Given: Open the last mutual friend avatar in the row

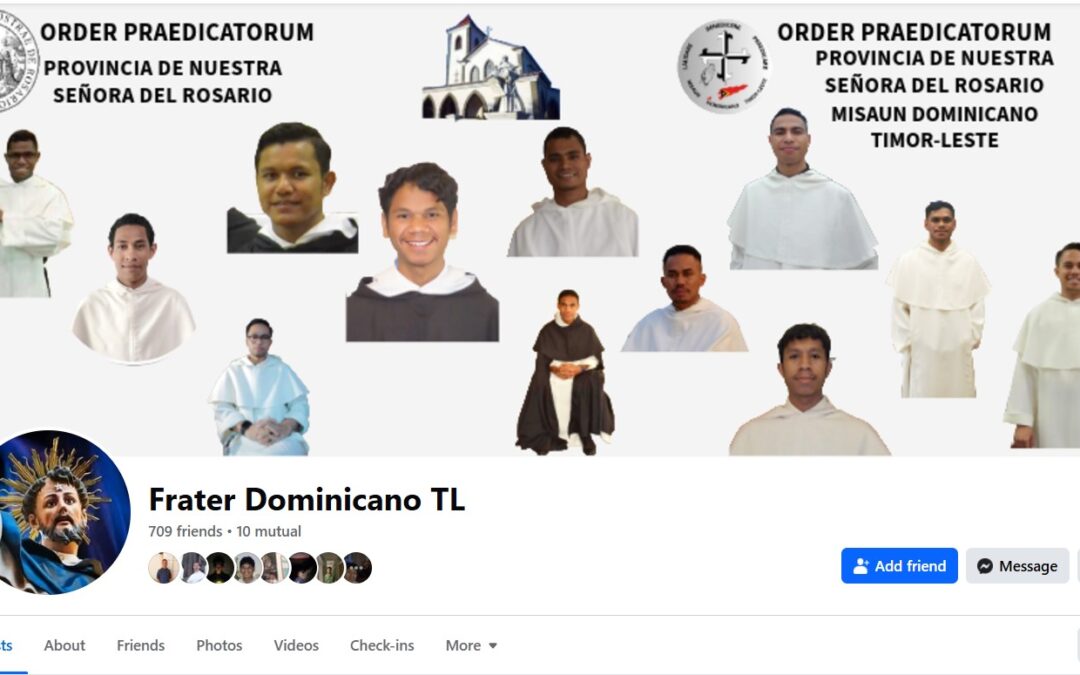Looking at the screenshot, I should tap(357, 568).
